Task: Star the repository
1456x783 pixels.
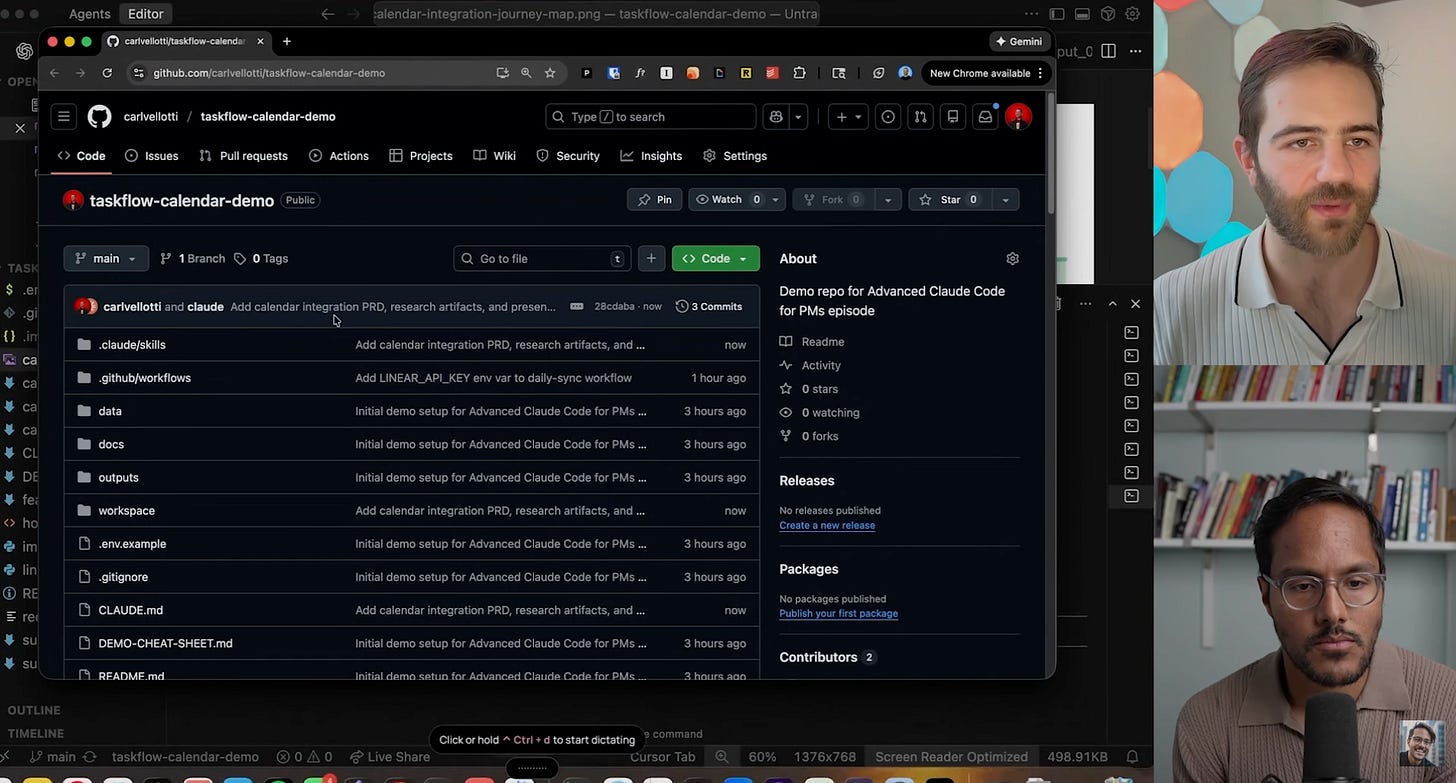Action: tap(948, 200)
